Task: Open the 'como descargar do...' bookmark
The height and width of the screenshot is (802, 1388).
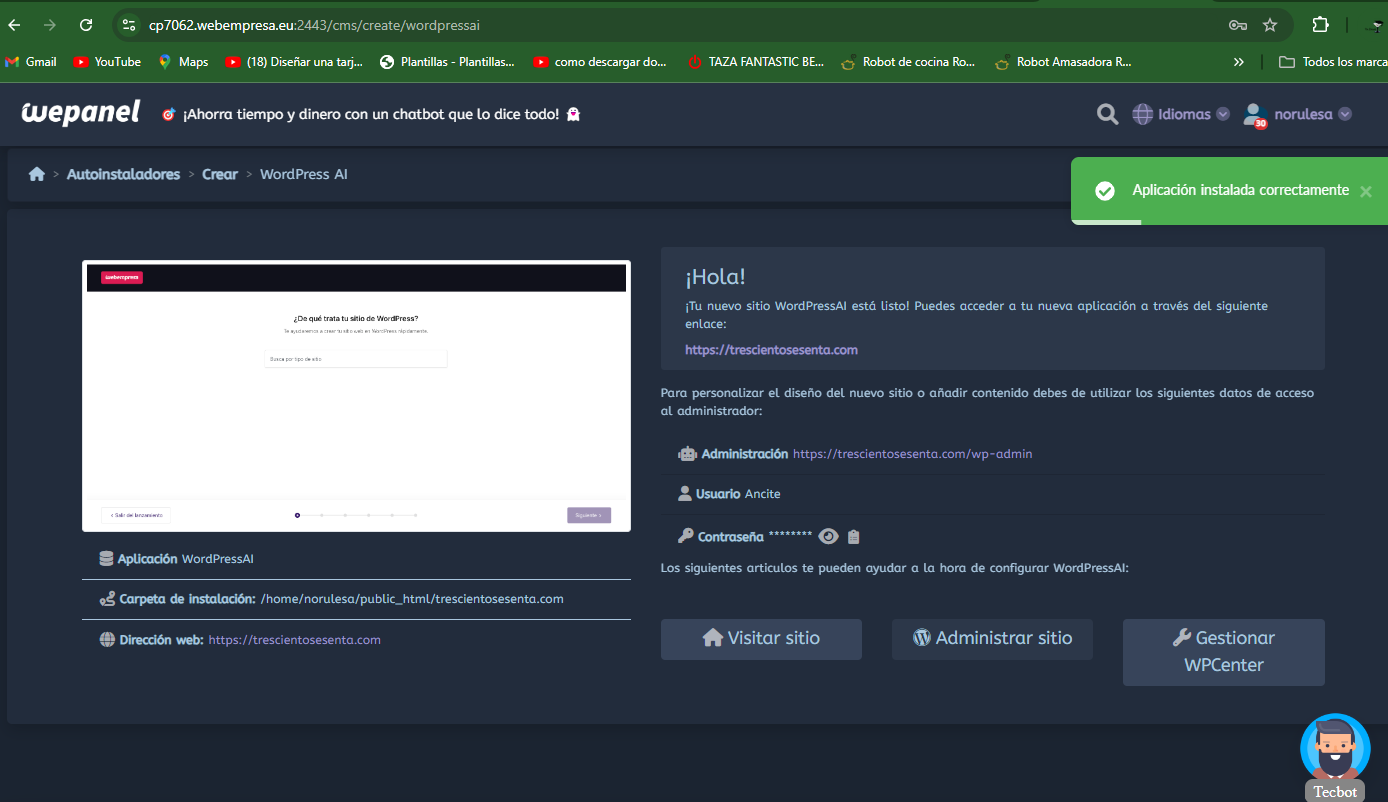Action: tap(600, 62)
